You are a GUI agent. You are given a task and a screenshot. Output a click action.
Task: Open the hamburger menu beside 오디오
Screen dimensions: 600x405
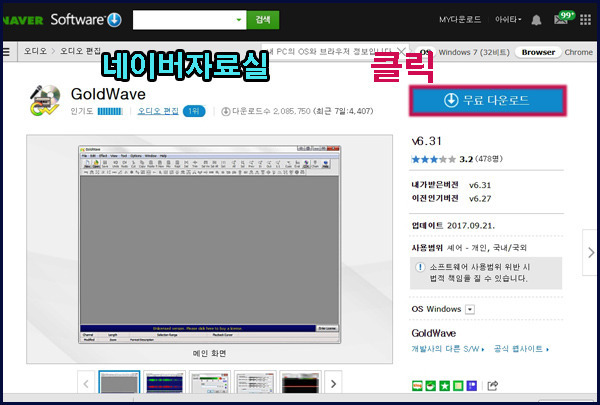(x=7, y=51)
